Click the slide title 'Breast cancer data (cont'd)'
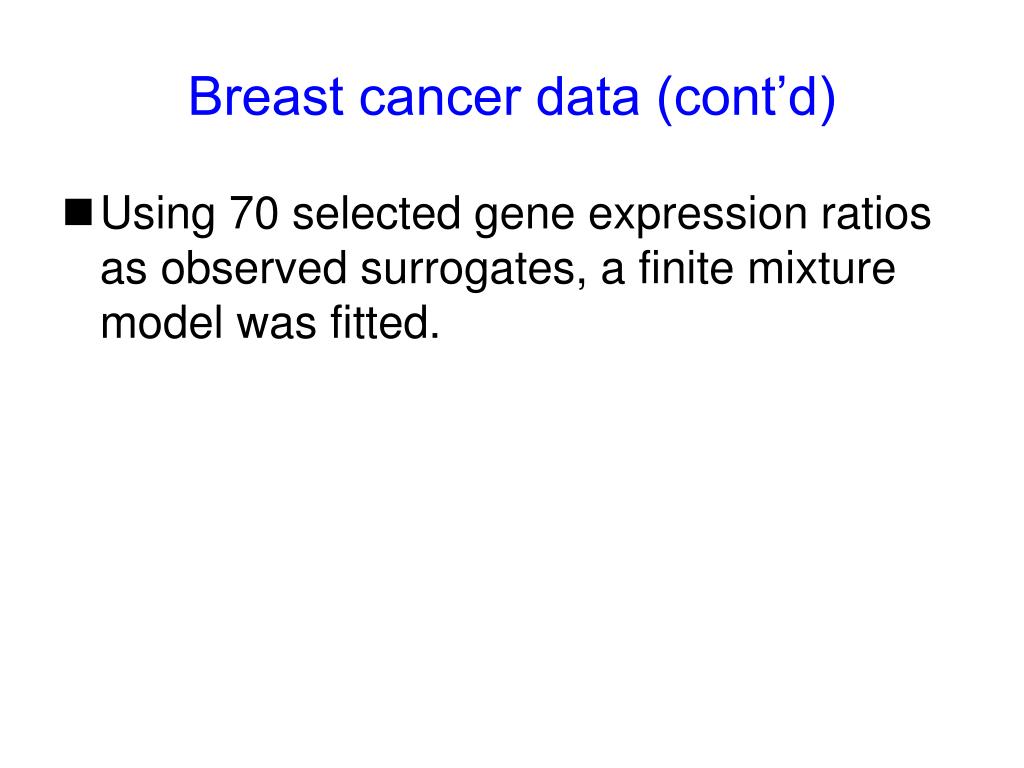 [x=512, y=98]
